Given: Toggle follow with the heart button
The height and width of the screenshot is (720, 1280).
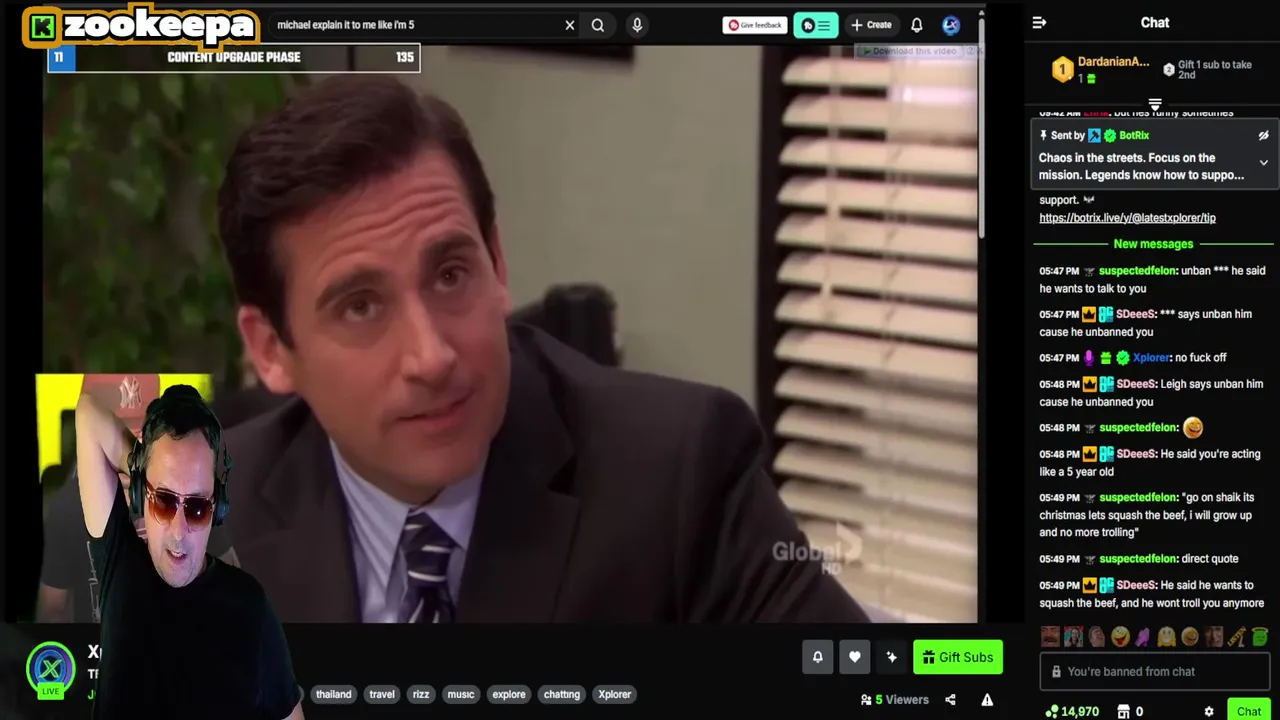Looking at the screenshot, I should point(854,657).
